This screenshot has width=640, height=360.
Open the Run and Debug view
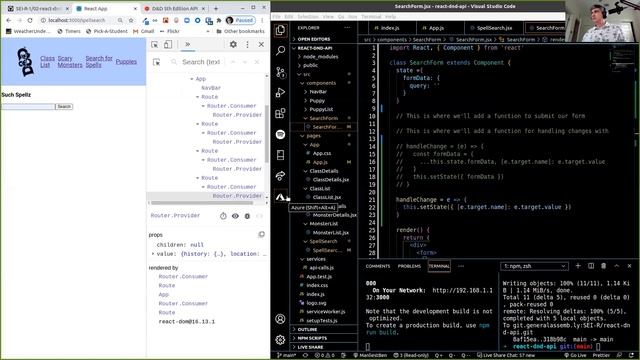click(280, 93)
